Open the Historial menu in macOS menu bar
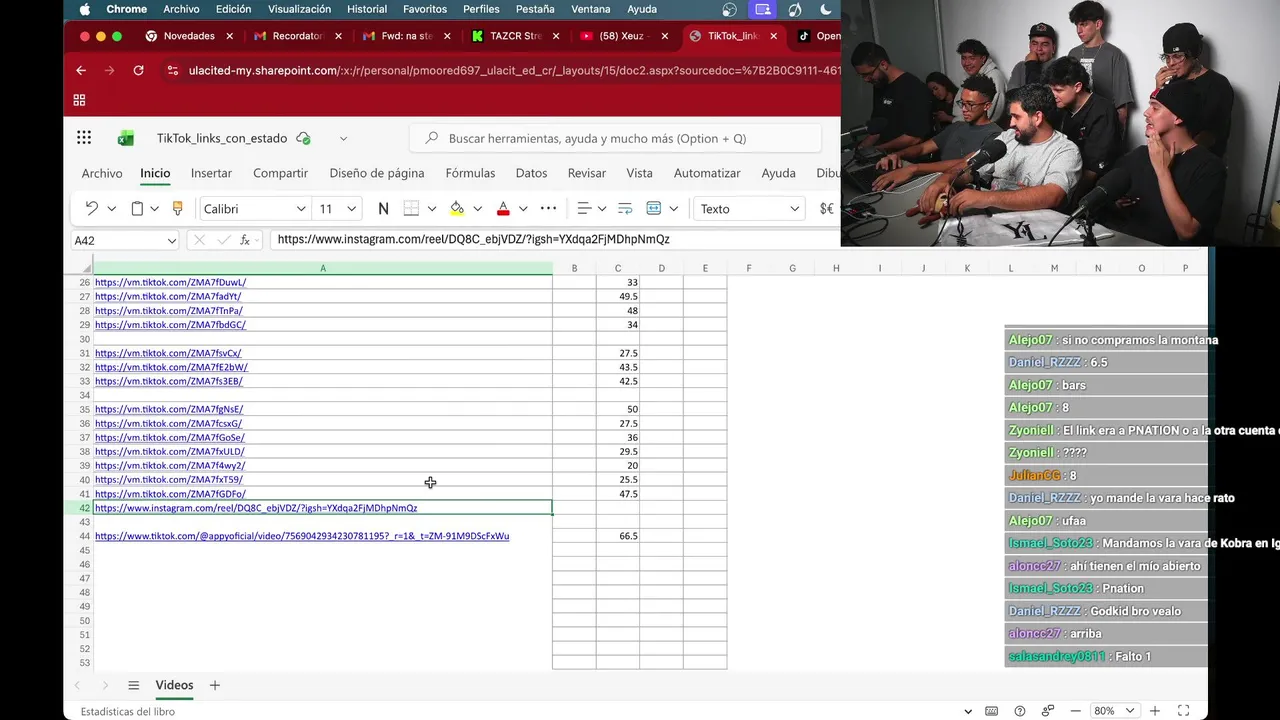 coord(367,9)
